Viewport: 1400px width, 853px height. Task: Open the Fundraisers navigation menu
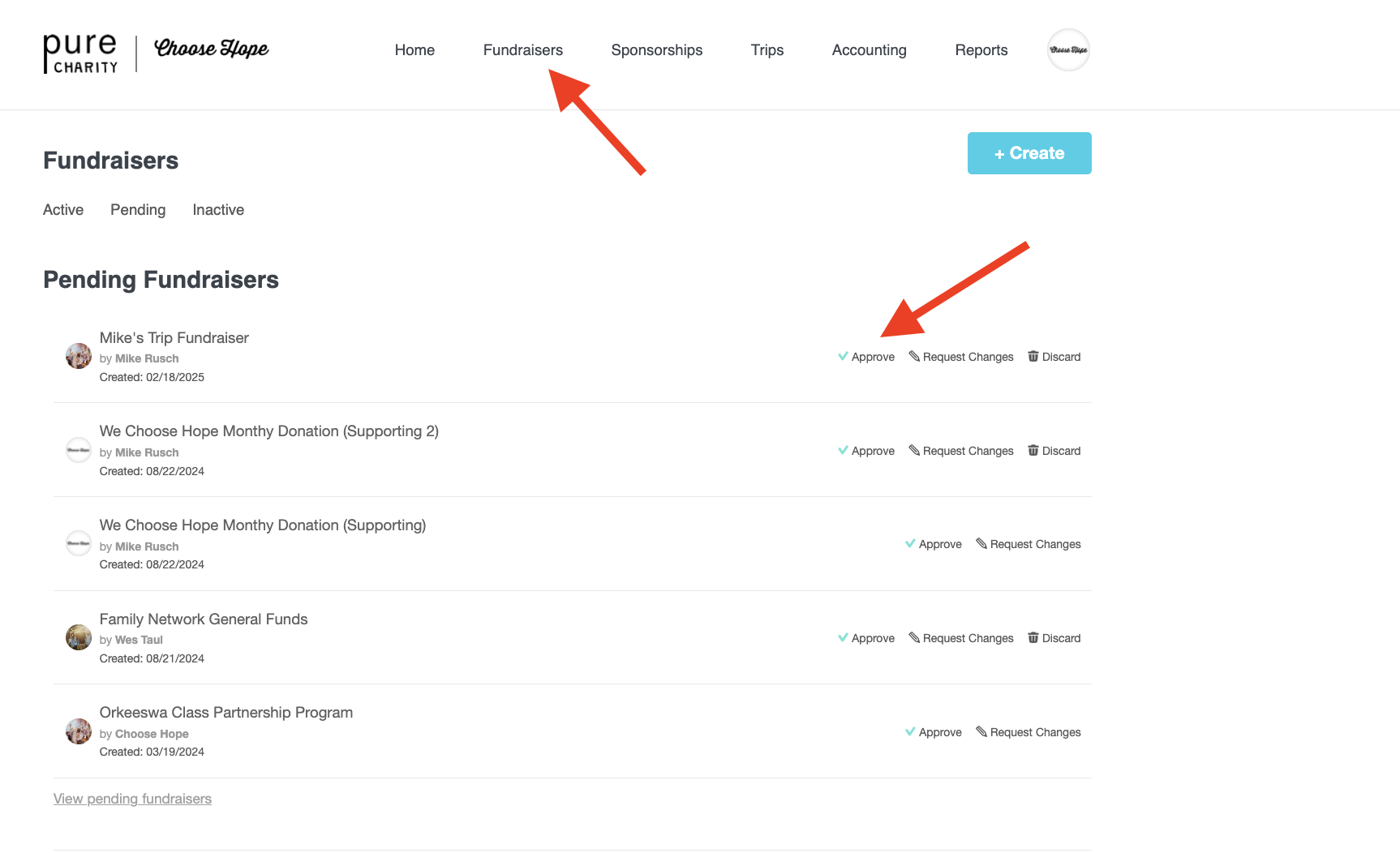click(523, 50)
